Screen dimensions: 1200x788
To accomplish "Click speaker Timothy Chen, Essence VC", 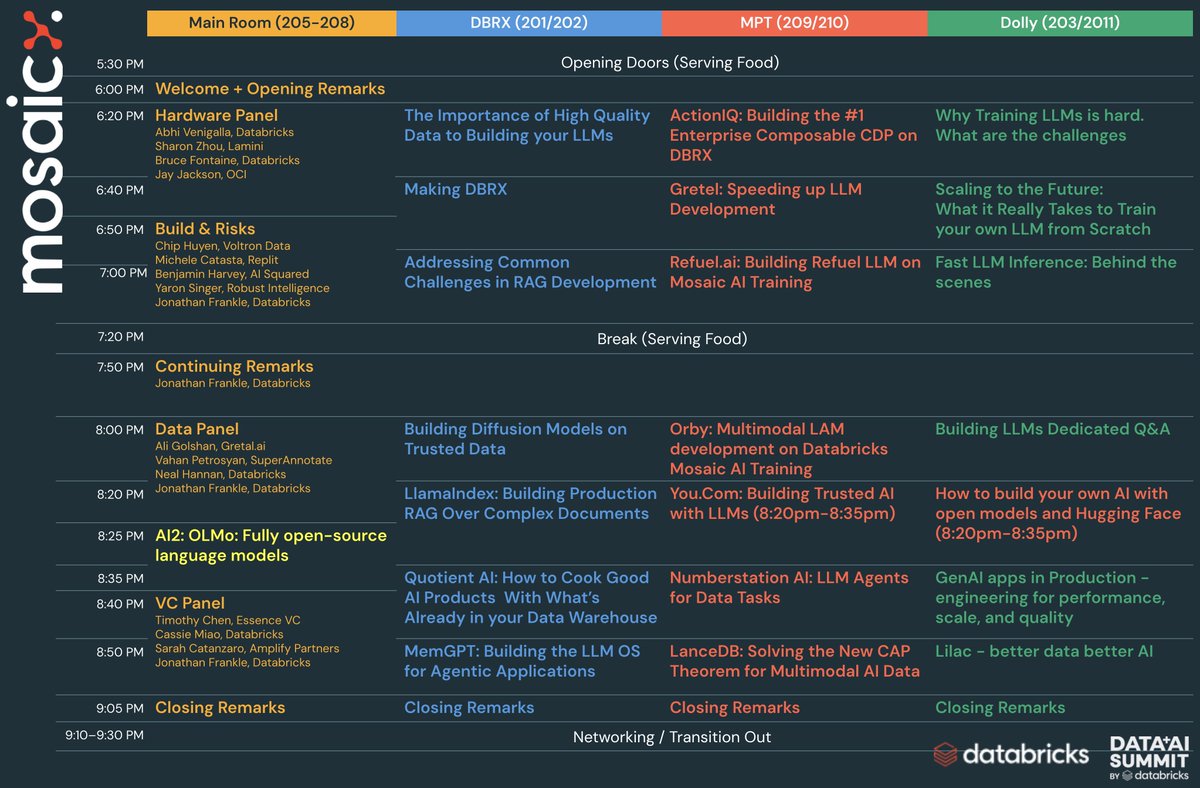I will tap(227, 620).
